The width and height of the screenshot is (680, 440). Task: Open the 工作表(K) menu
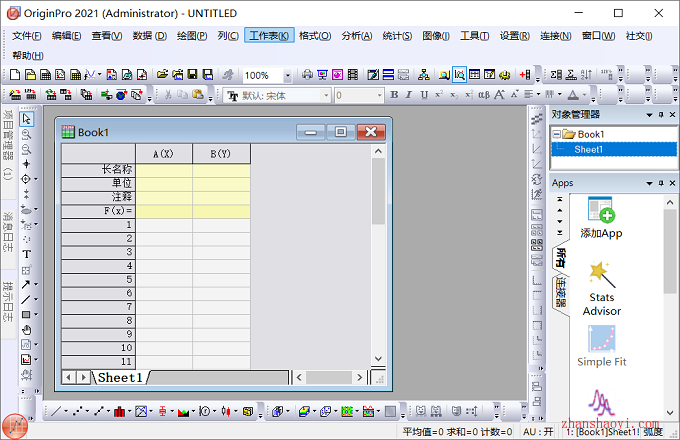click(269, 36)
